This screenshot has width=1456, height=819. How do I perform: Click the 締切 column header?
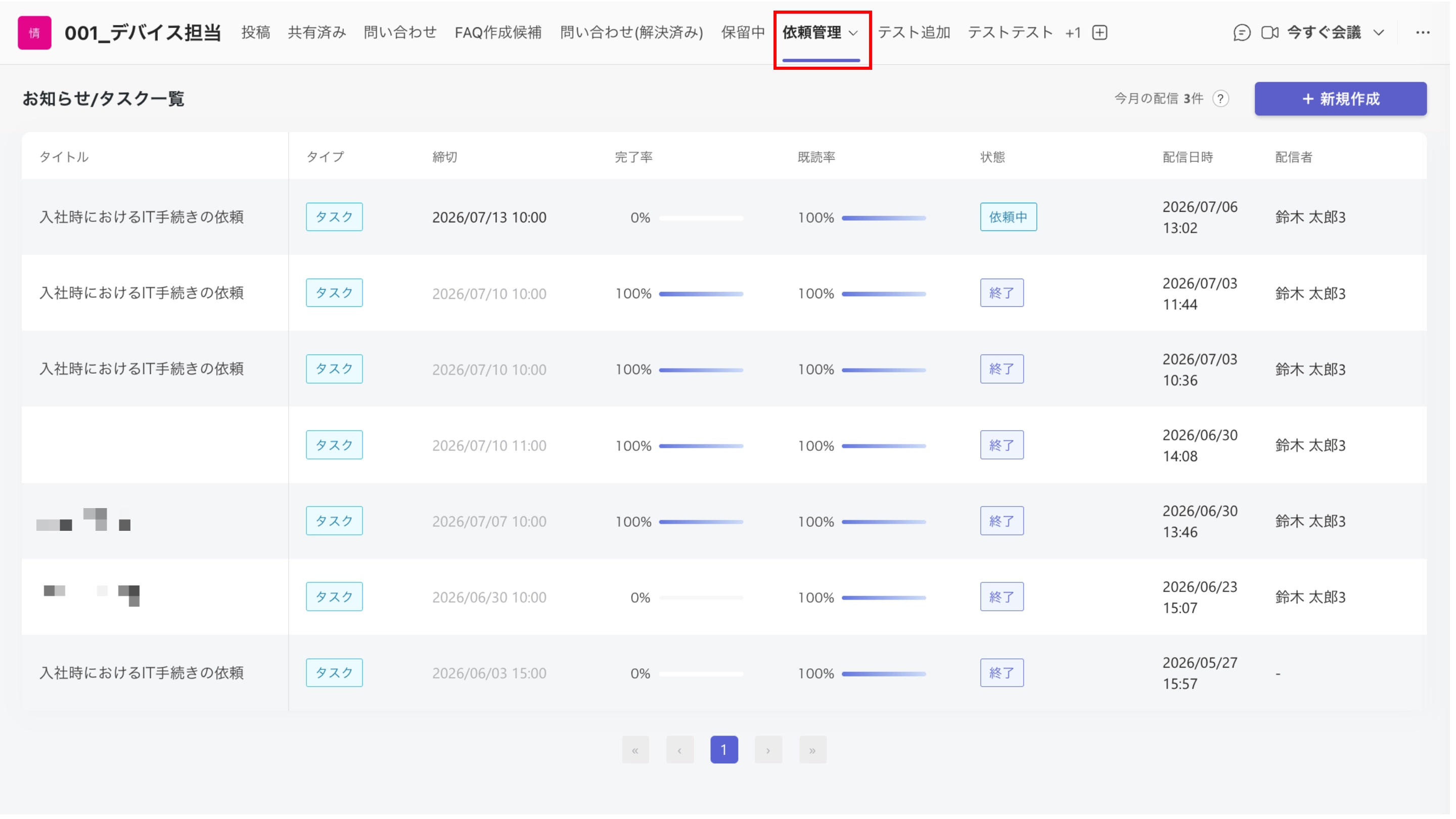445,157
